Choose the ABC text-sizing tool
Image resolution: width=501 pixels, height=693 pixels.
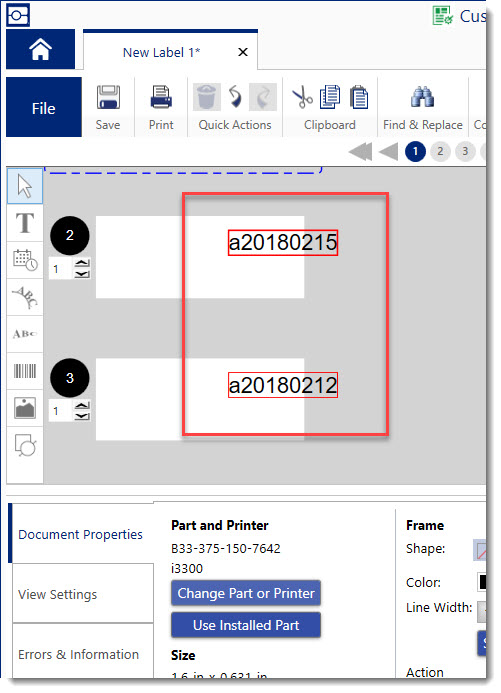click(25, 334)
